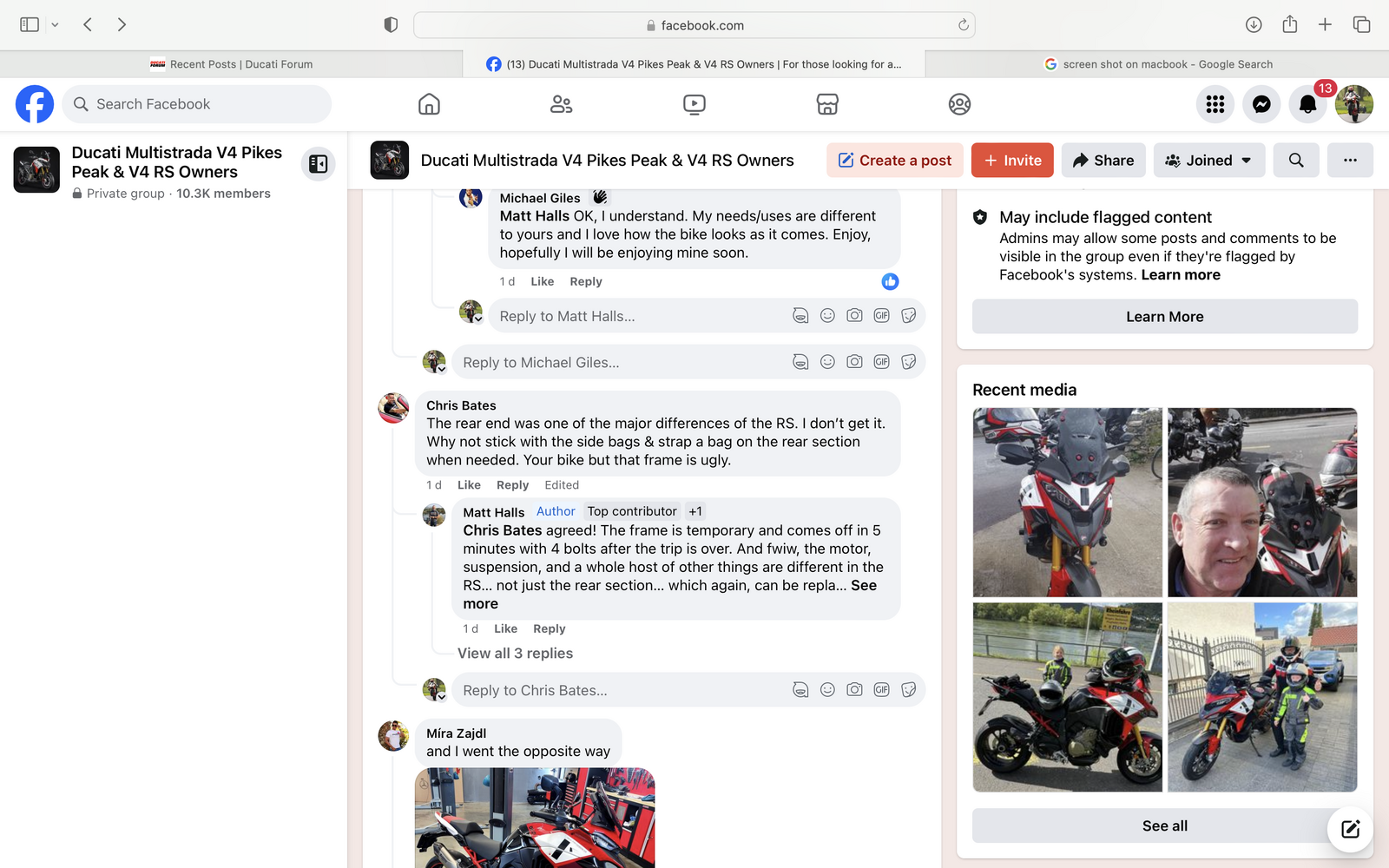This screenshot has height=868, width=1389.
Task: Open Safari privacy report shield
Action: pyautogui.click(x=391, y=25)
